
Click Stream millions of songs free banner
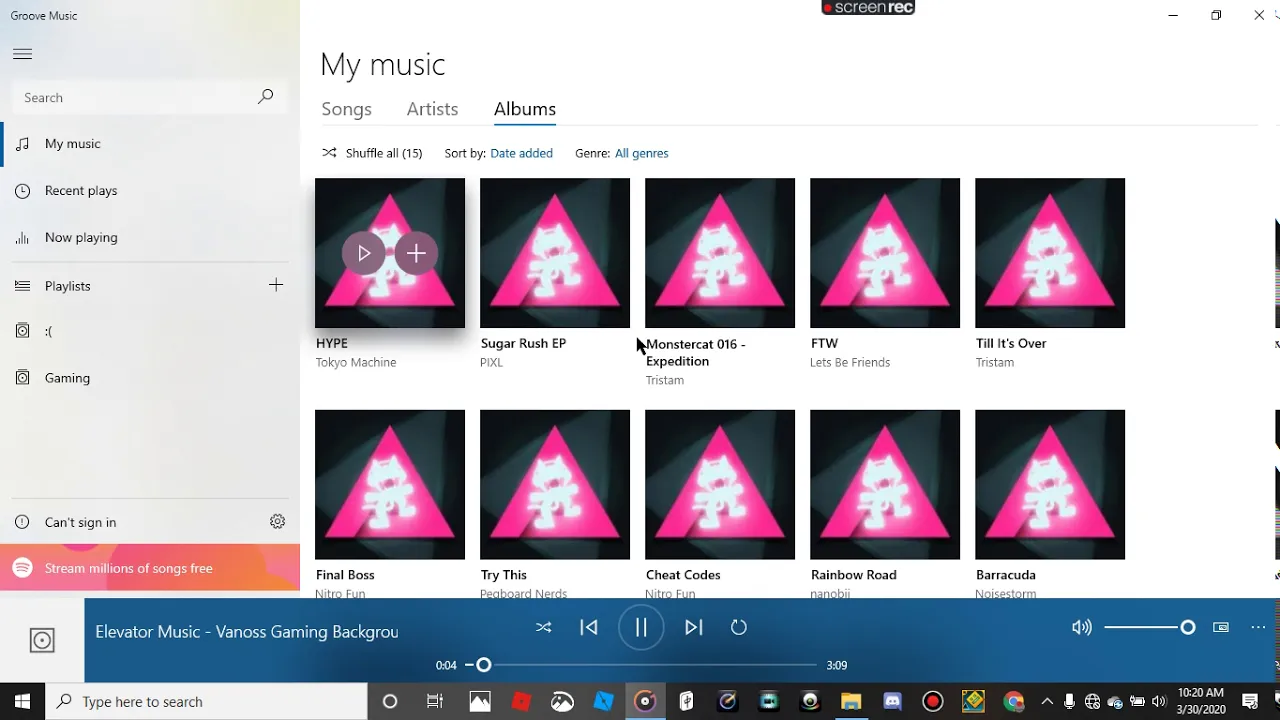click(150, 568)
